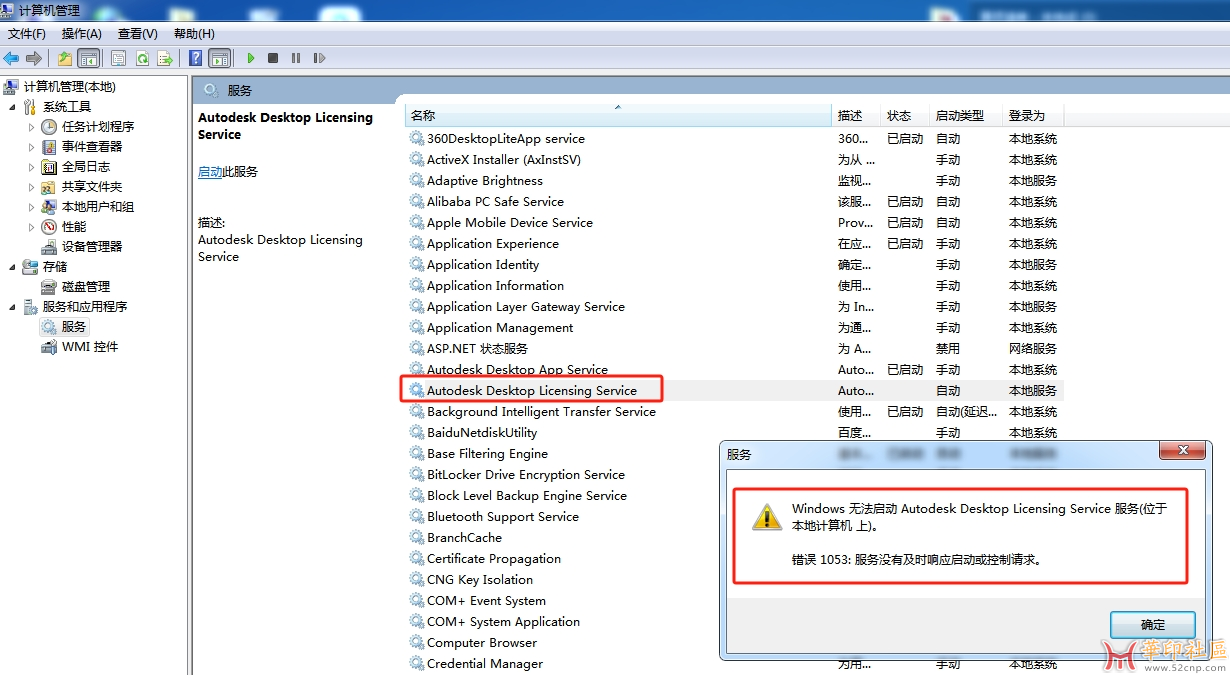
Task: Select ASP.NET 状态服务 row
Action: [734, 349]
